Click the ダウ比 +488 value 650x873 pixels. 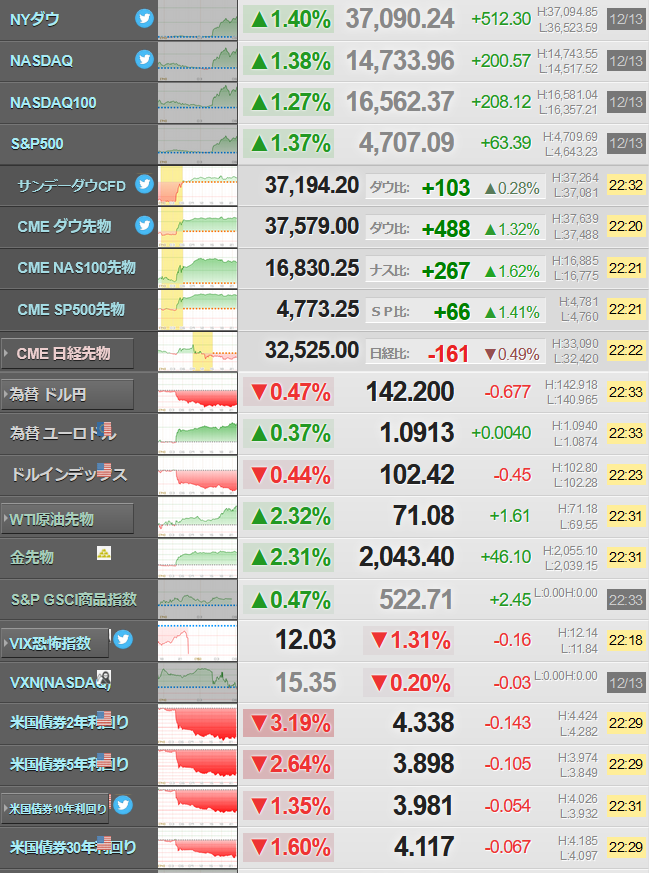coord(446,229)
